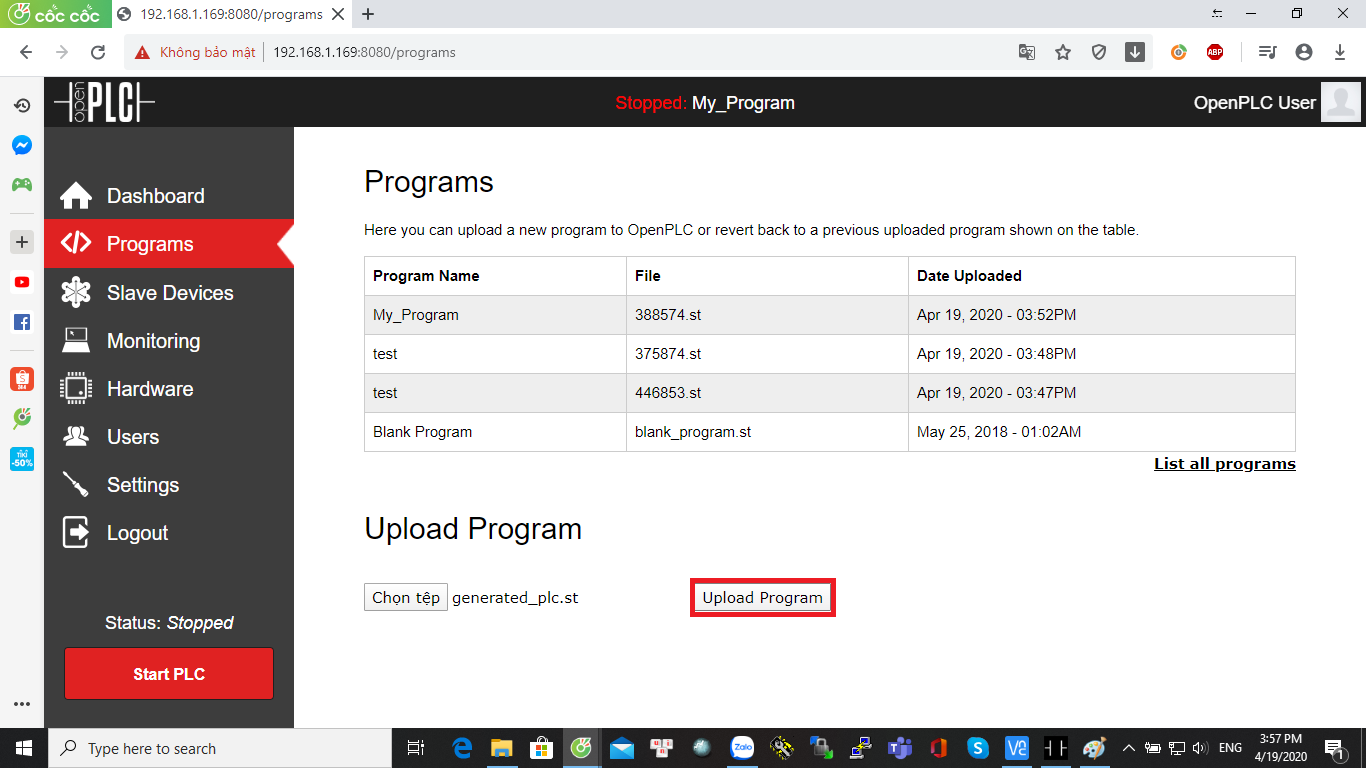Select the Blank Program row name
Screen dimensions: 1366x768
[x=422, y=432]
